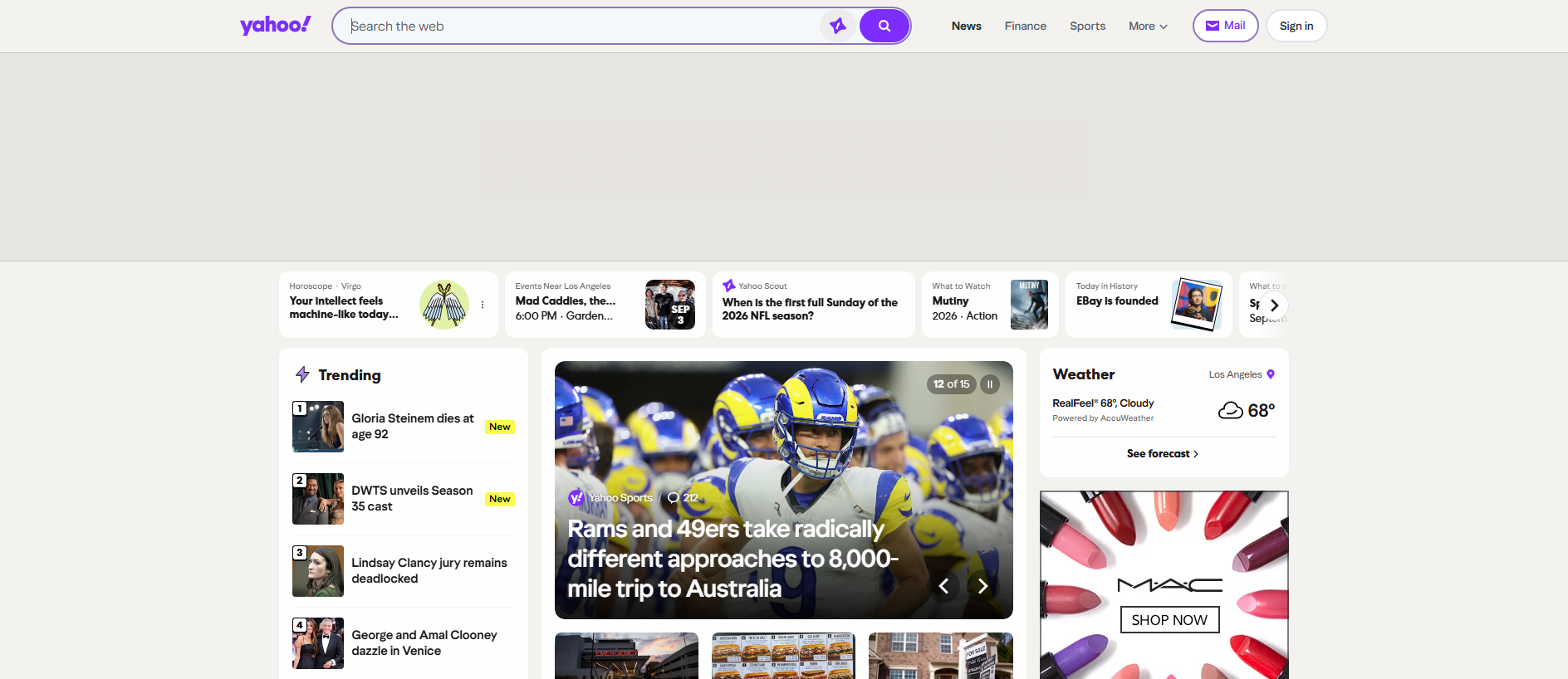
Task: Open thumbnail for Lindsay Clancy trending story
Action: [318, 571]
